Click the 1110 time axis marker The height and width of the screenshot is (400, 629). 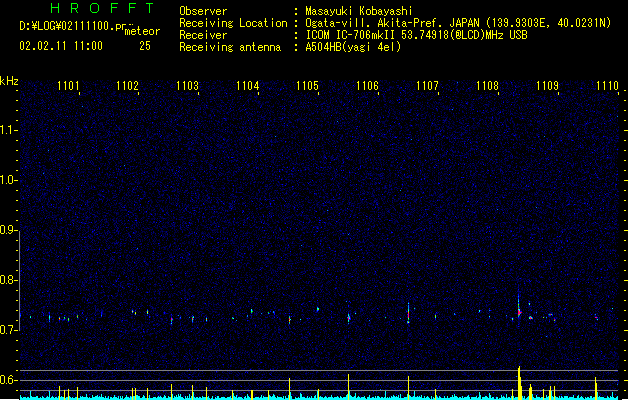click(607, 85)
